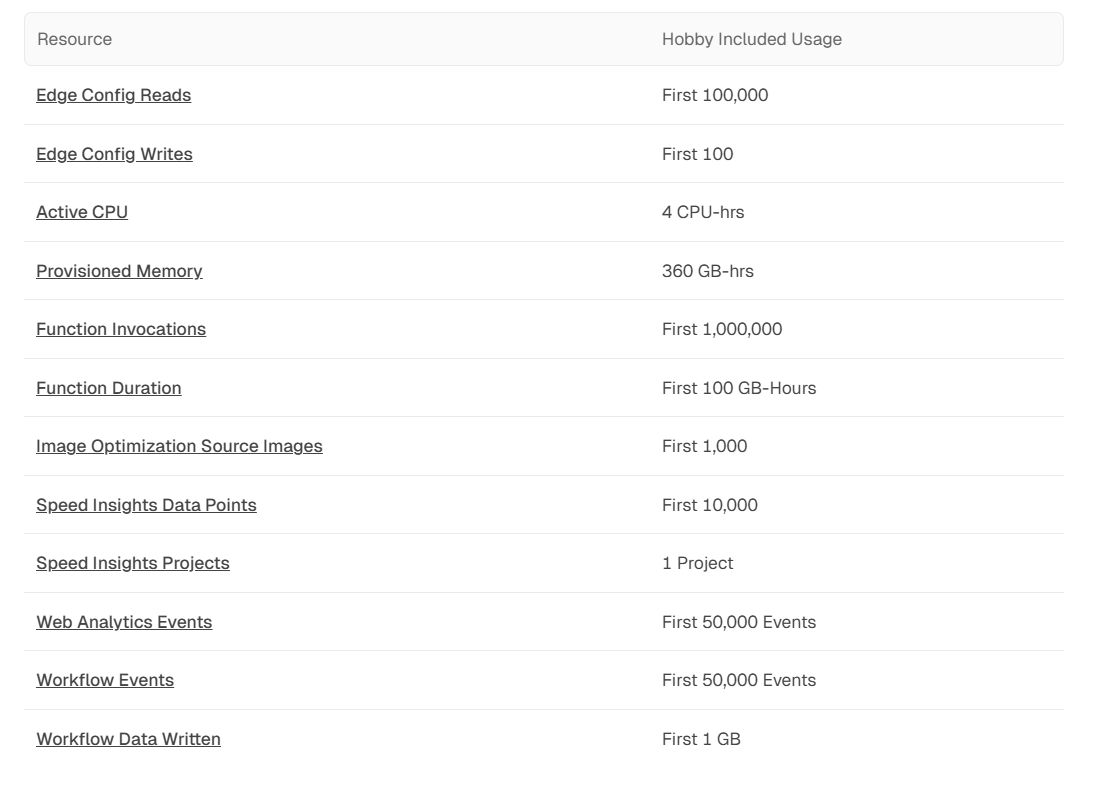Open the Speed Insights Projects link
Image resolution: width=1116 pixels, height=804 pixels.
point(133,564)
